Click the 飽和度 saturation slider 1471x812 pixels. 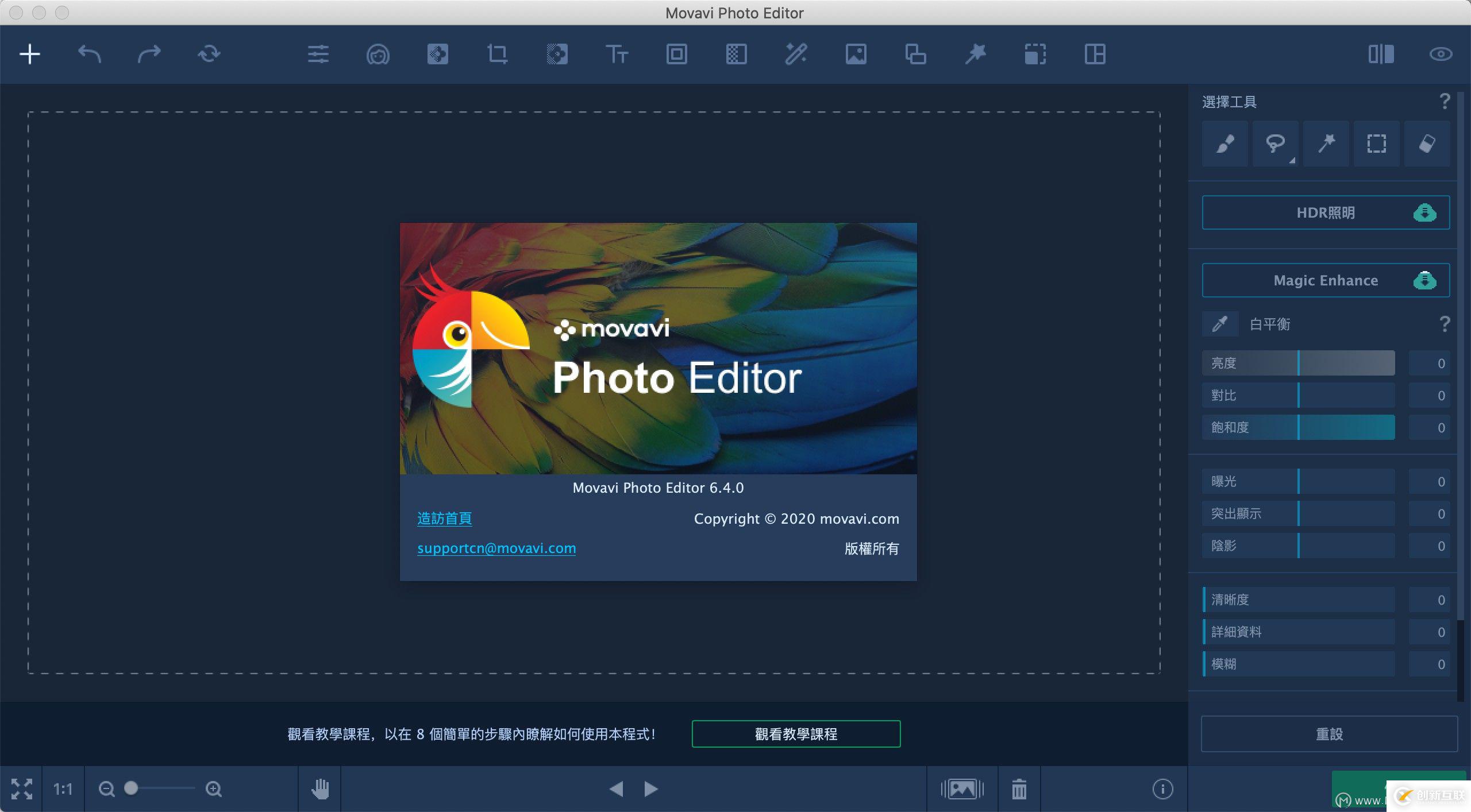(1298, 428)
